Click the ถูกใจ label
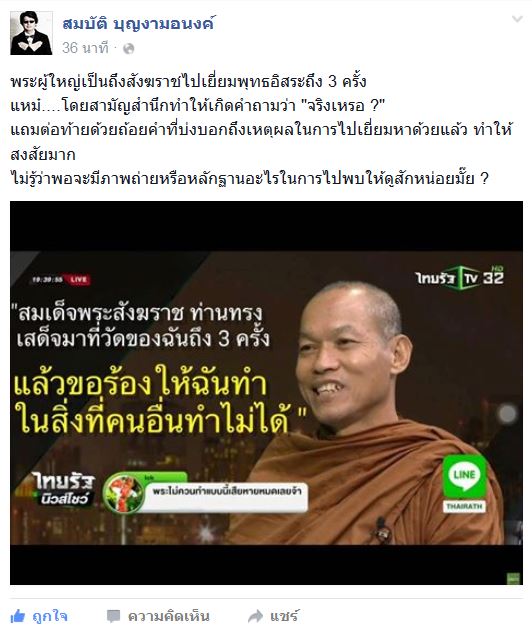 (x=50, y=616)
